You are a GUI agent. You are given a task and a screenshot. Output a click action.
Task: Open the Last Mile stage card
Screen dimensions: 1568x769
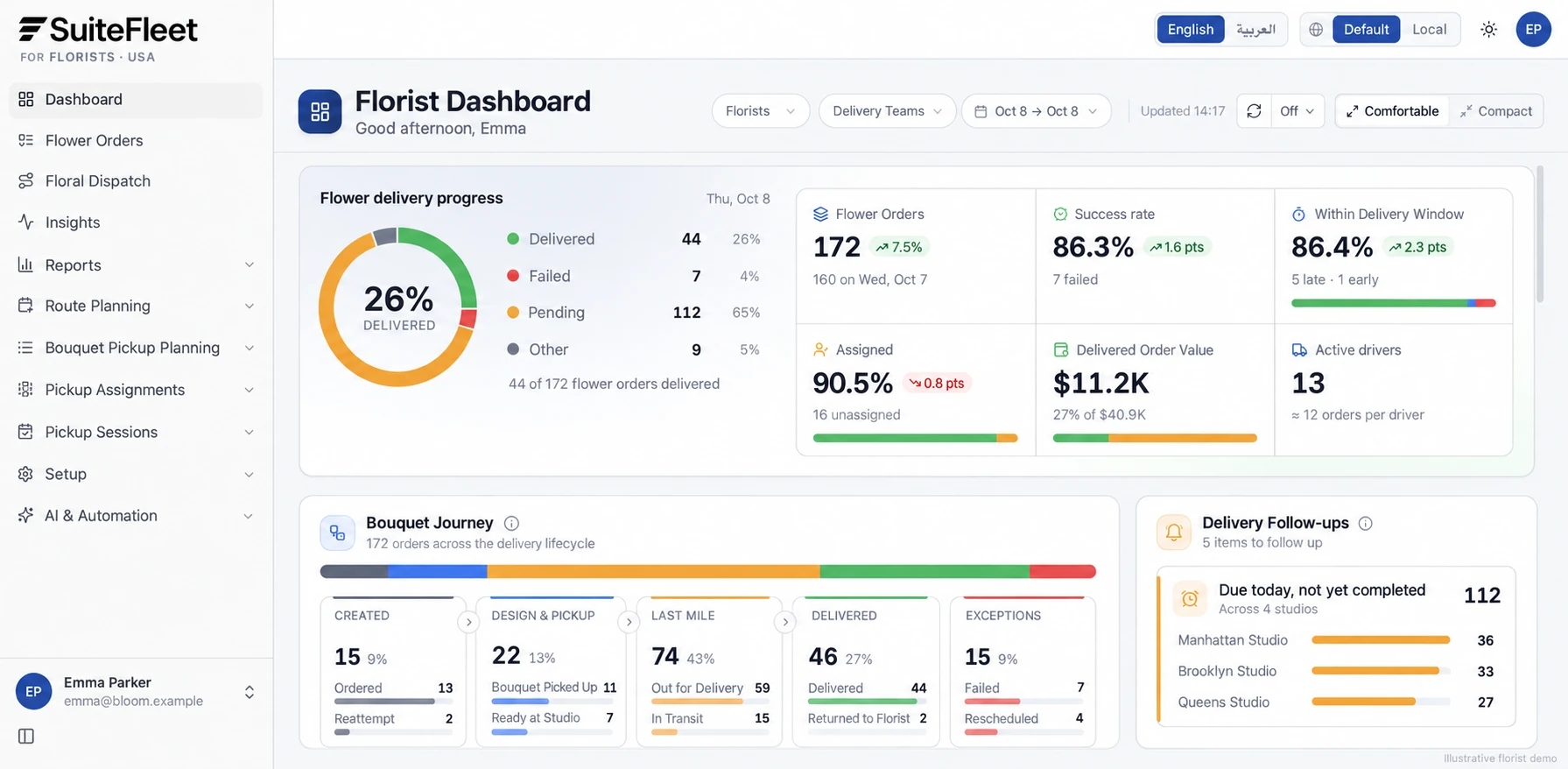point(709,671)
